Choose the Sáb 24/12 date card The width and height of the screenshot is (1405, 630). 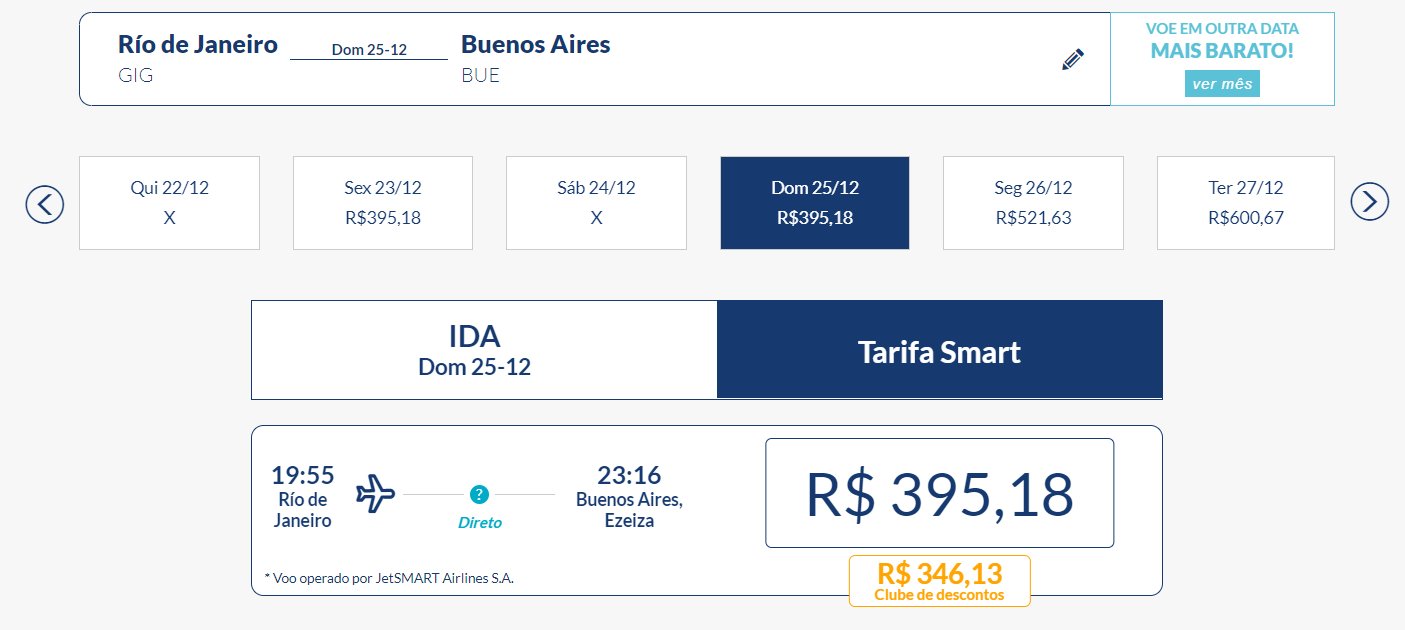coord(596,203)
